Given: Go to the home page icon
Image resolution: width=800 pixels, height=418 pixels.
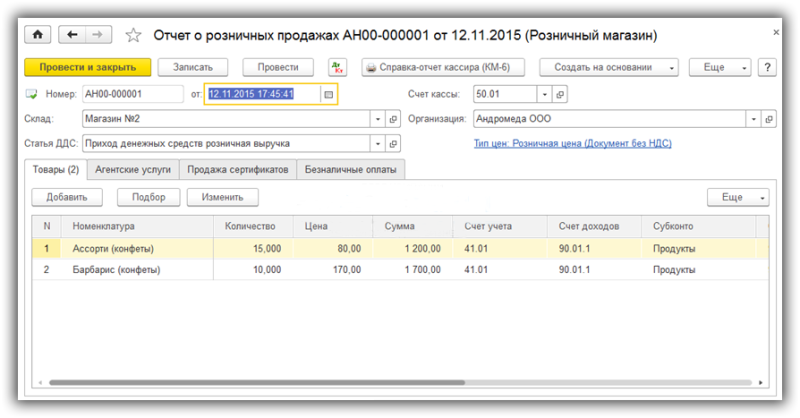Looking at the screenshot, I should [38, 35].
